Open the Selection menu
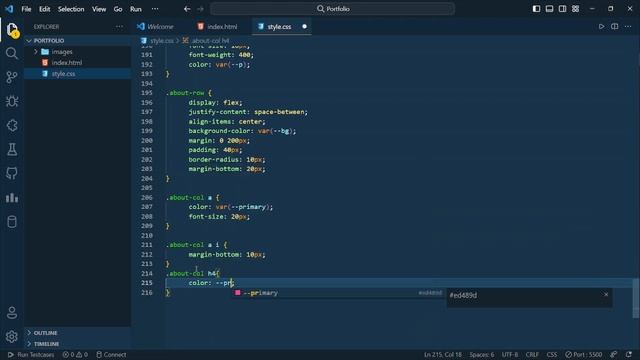Viewport: 640px width, 360px height. (71, 9)
